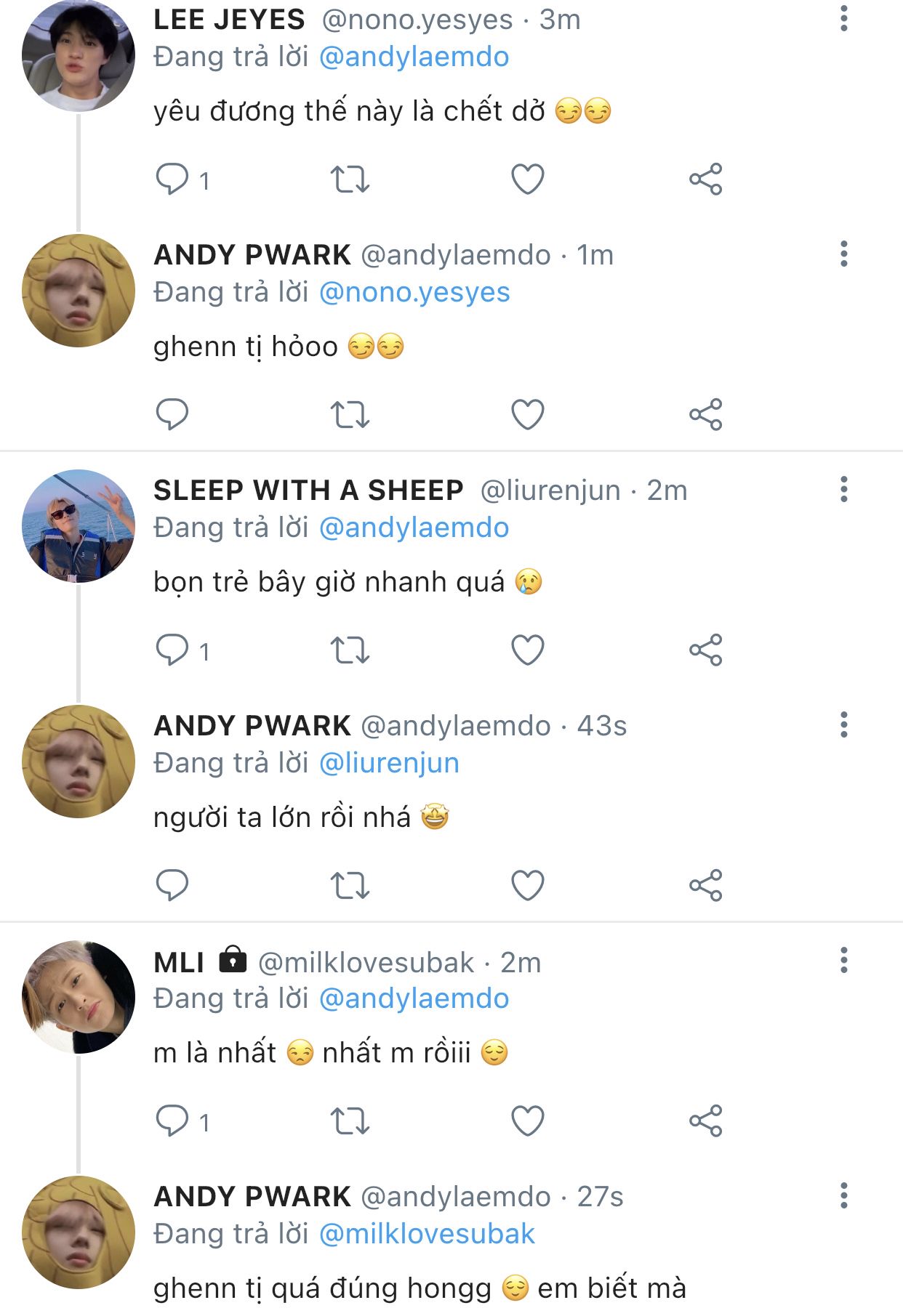903x1316 pixels.
Task: Open more options on @liurenjun's tweet
Action: [843, 489]
